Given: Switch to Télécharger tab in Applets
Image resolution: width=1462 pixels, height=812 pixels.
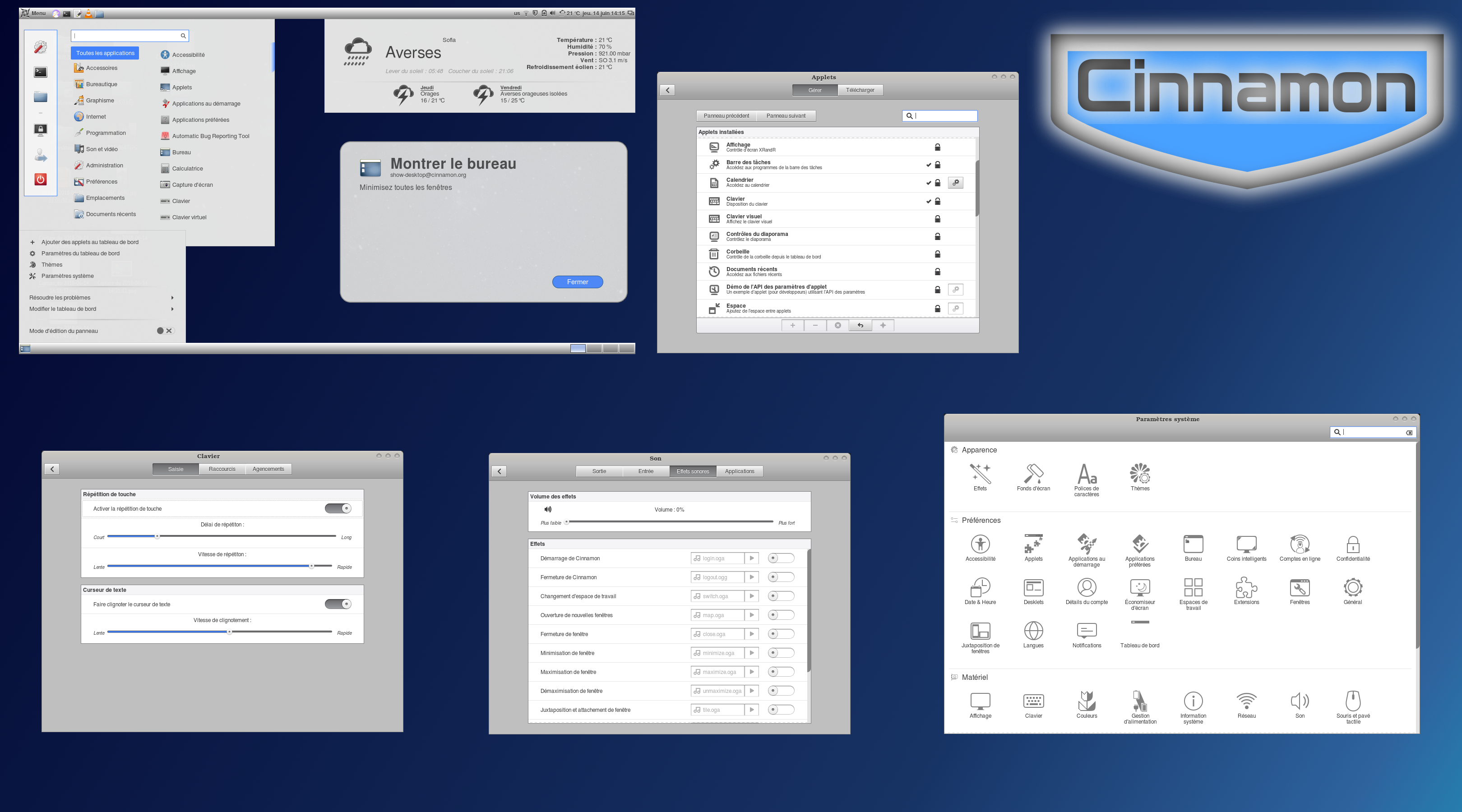Looking at the screenshot, I should pyautogui.click(x=860, y=90).
